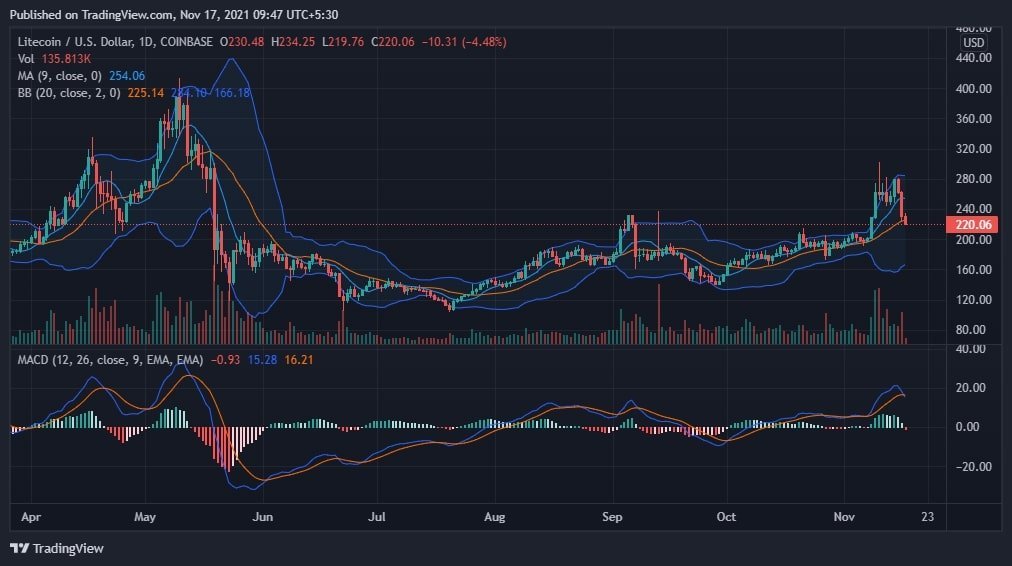Click the 0.00 label on the MACD axis

coord(967,427)
